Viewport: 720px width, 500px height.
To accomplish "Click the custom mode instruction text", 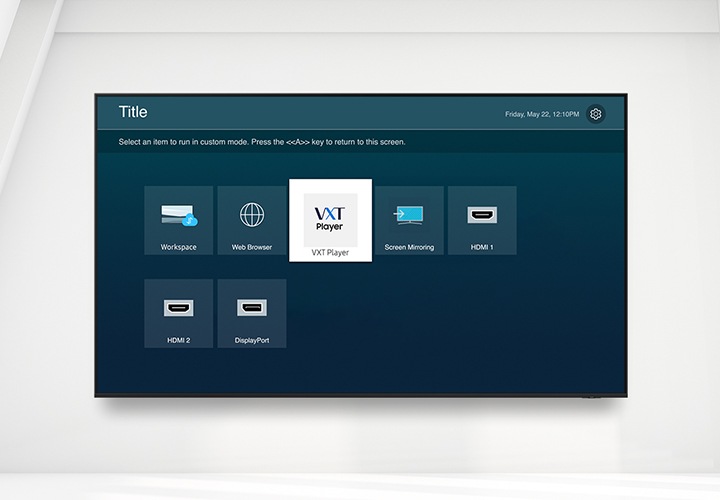I will tap(262, 142).
